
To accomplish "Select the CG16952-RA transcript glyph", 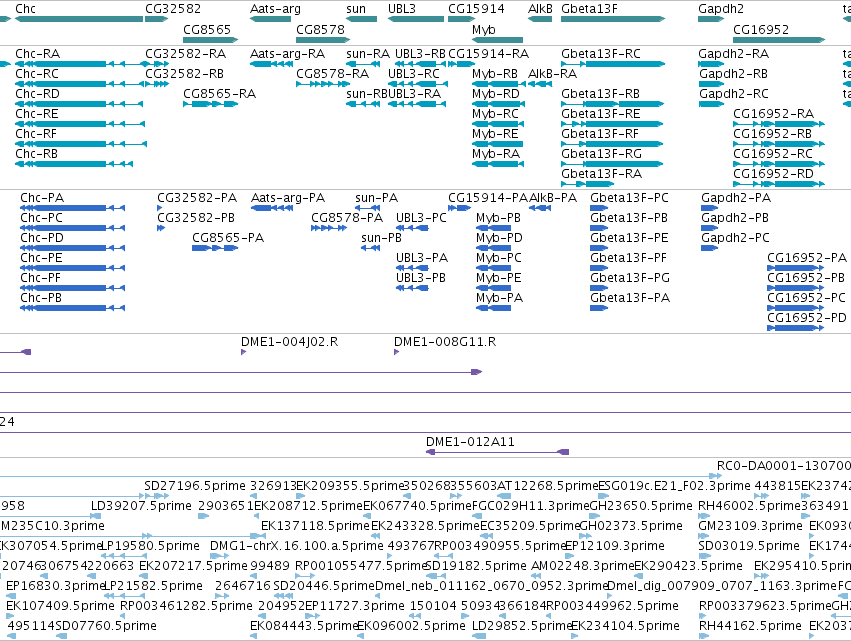I will 779,124.
